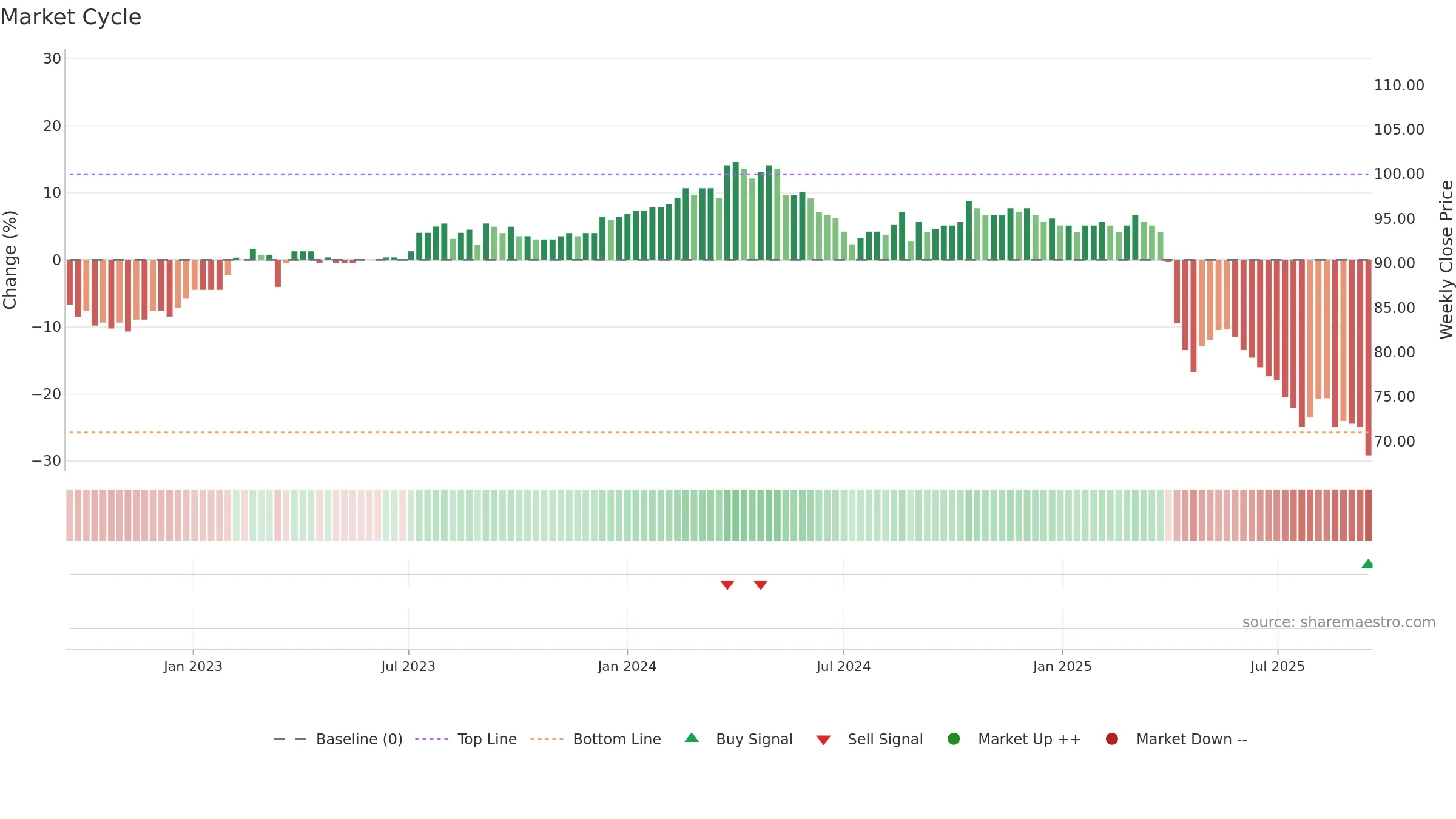Click the Jan 2024 axis label
This screenshot has height=819, width=1456.
click(627, 666)
